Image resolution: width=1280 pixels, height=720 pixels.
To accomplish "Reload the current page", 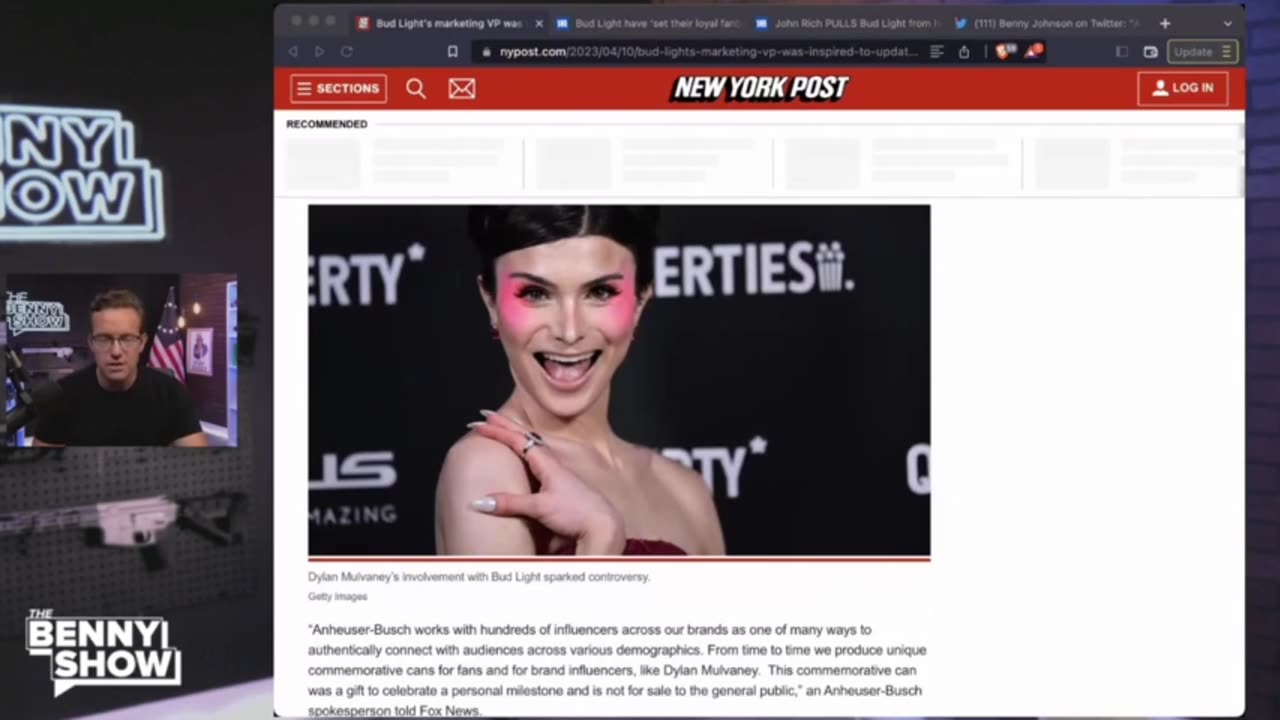I will (347, 51).
